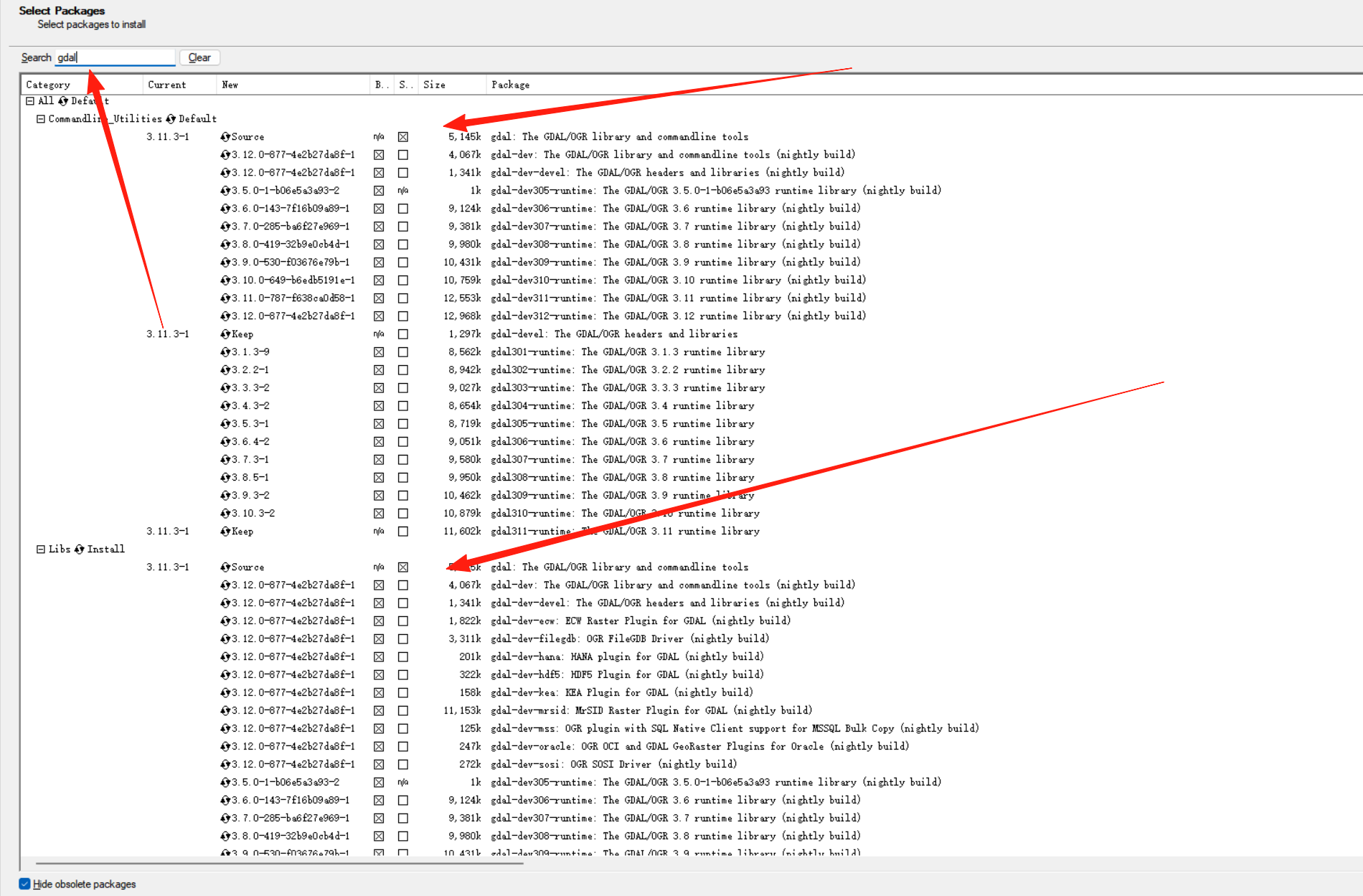Cycle version icon for gdal-dev312-runtime
1363x896 pixels.
tap(225, 316)
